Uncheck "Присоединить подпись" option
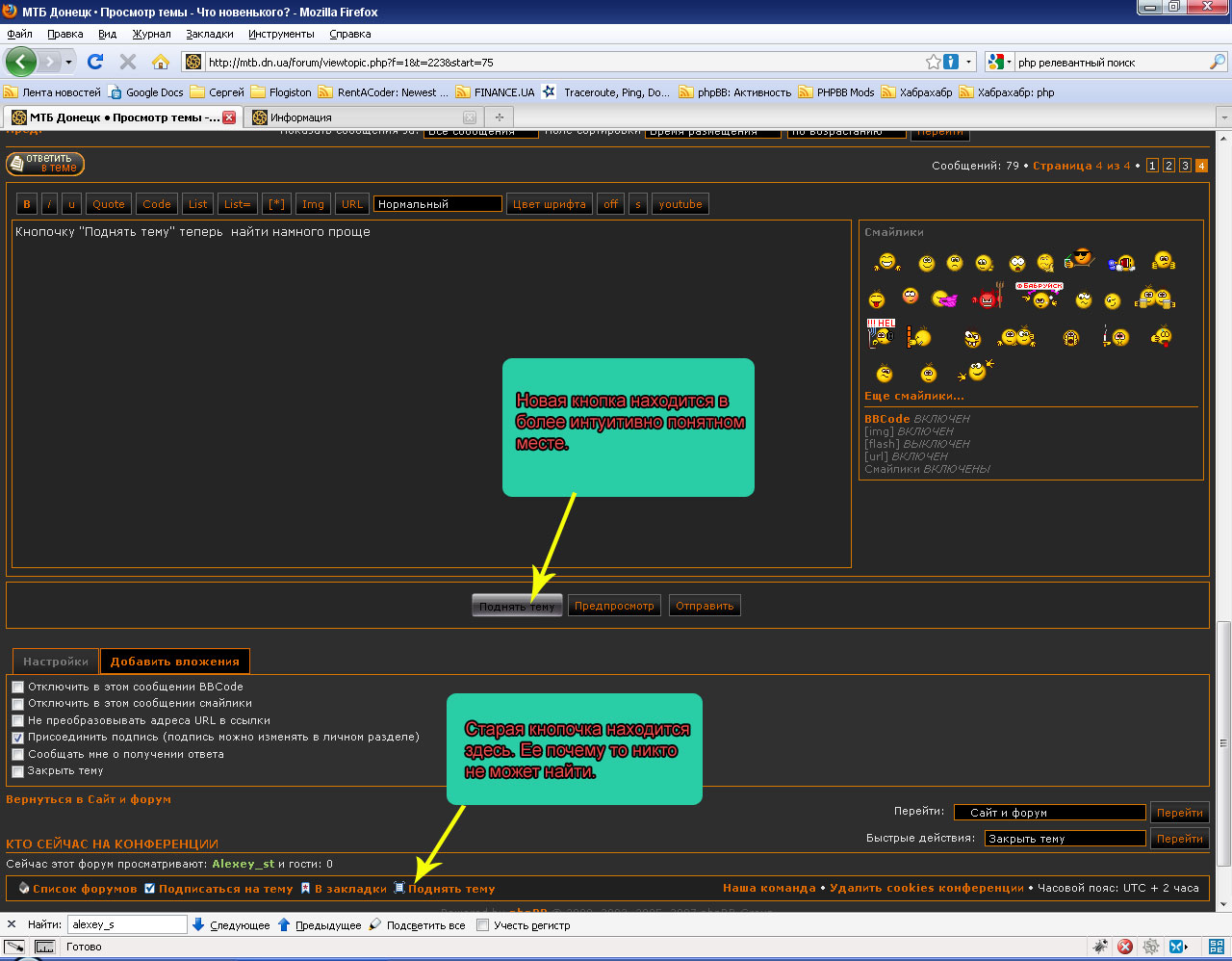Screen dimensions: 1232x961 18,738
